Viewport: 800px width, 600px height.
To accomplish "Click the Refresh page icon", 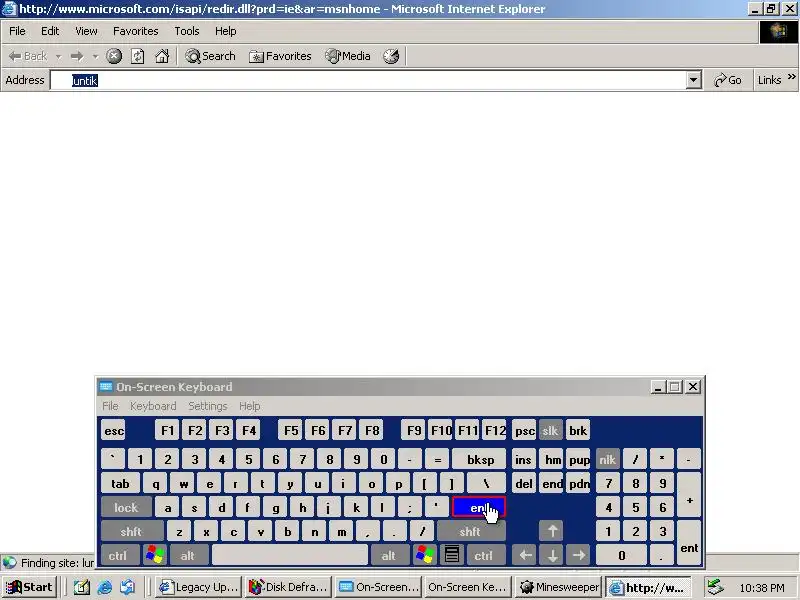I will pyautogui.click(x=138, y=56).
